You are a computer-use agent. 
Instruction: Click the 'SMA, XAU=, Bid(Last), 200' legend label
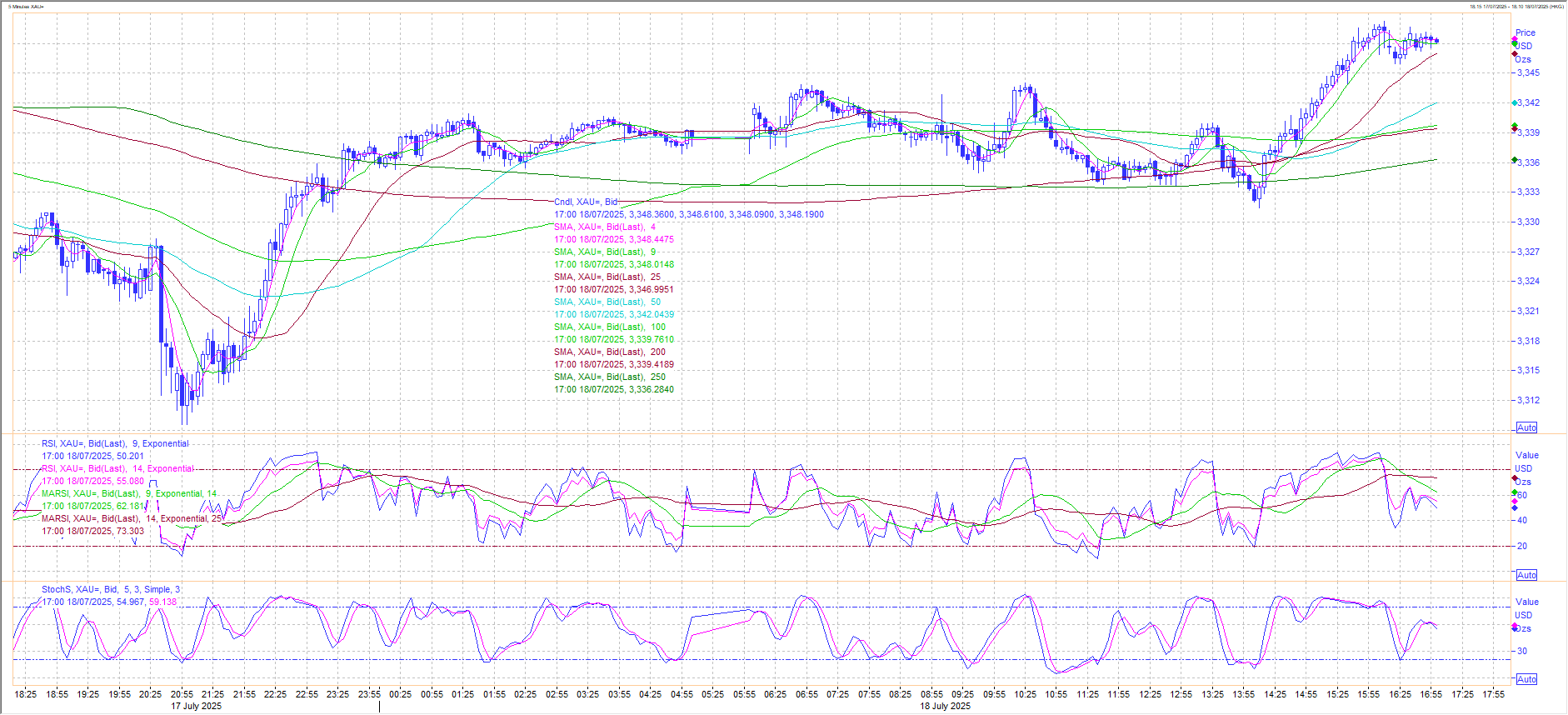pyautogui.click(x=610, y=352)
